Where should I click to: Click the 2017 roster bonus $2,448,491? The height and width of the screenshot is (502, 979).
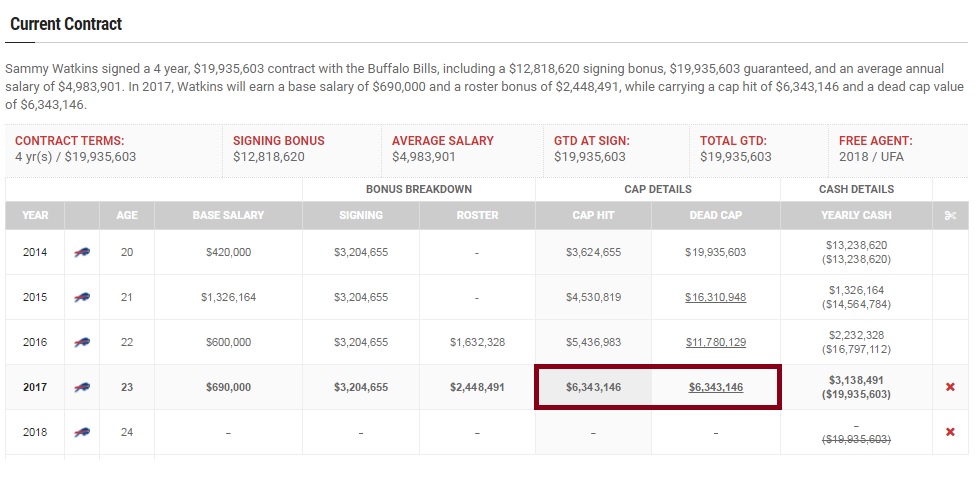[477, 387]
